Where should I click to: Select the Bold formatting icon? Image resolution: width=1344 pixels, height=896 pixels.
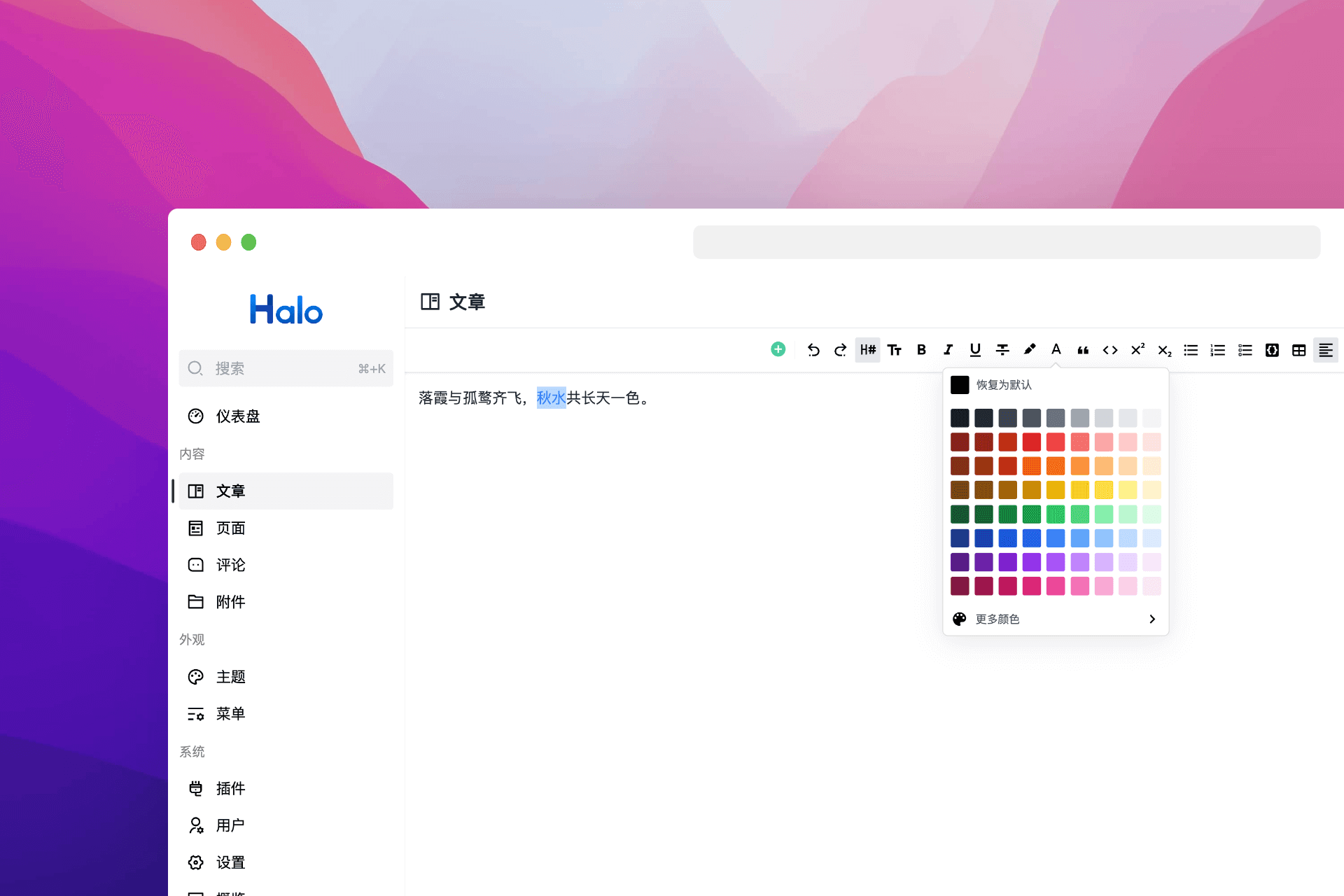(x=921, y=350)
